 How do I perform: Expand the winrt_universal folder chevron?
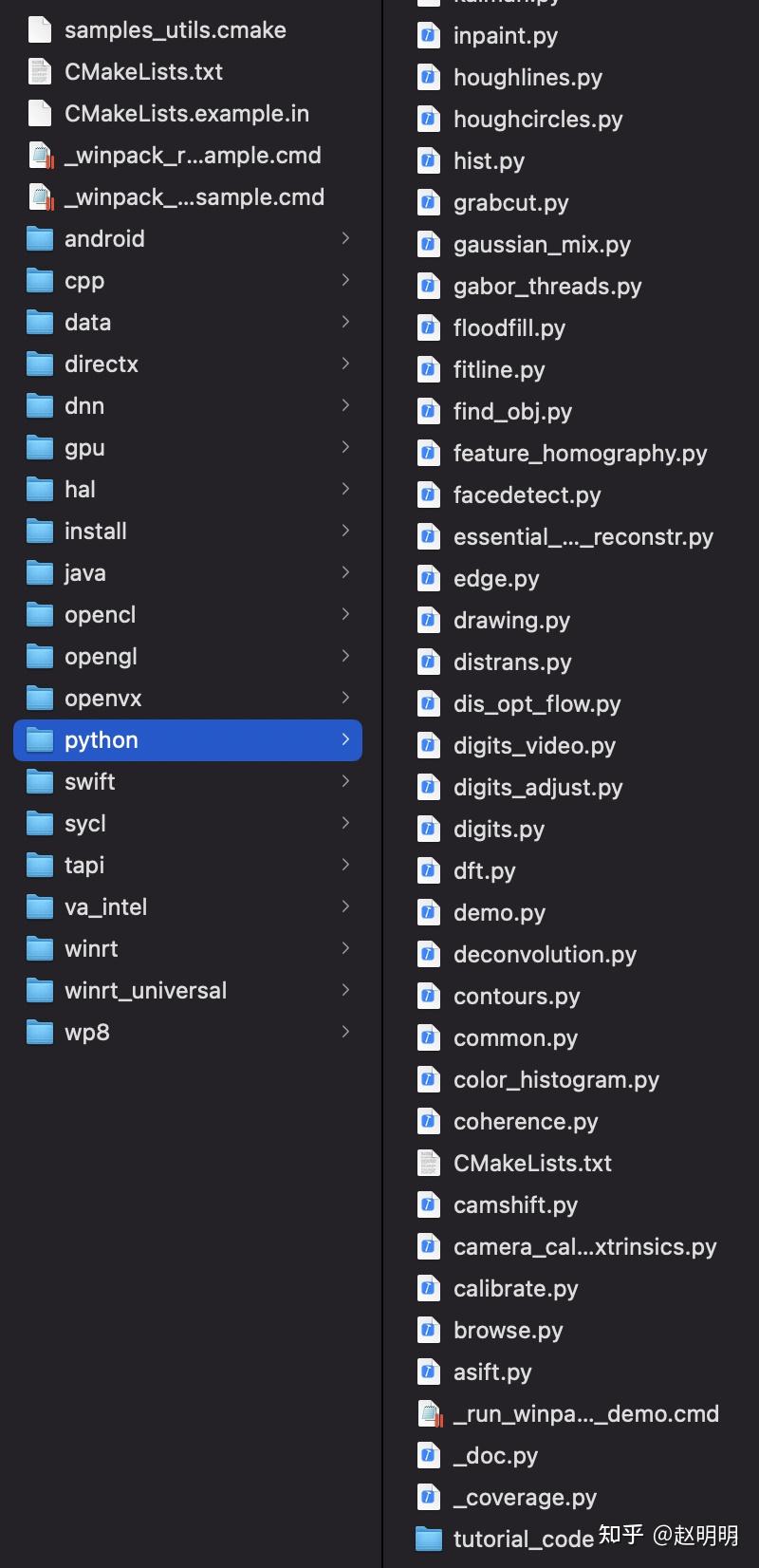coord(345,990)
